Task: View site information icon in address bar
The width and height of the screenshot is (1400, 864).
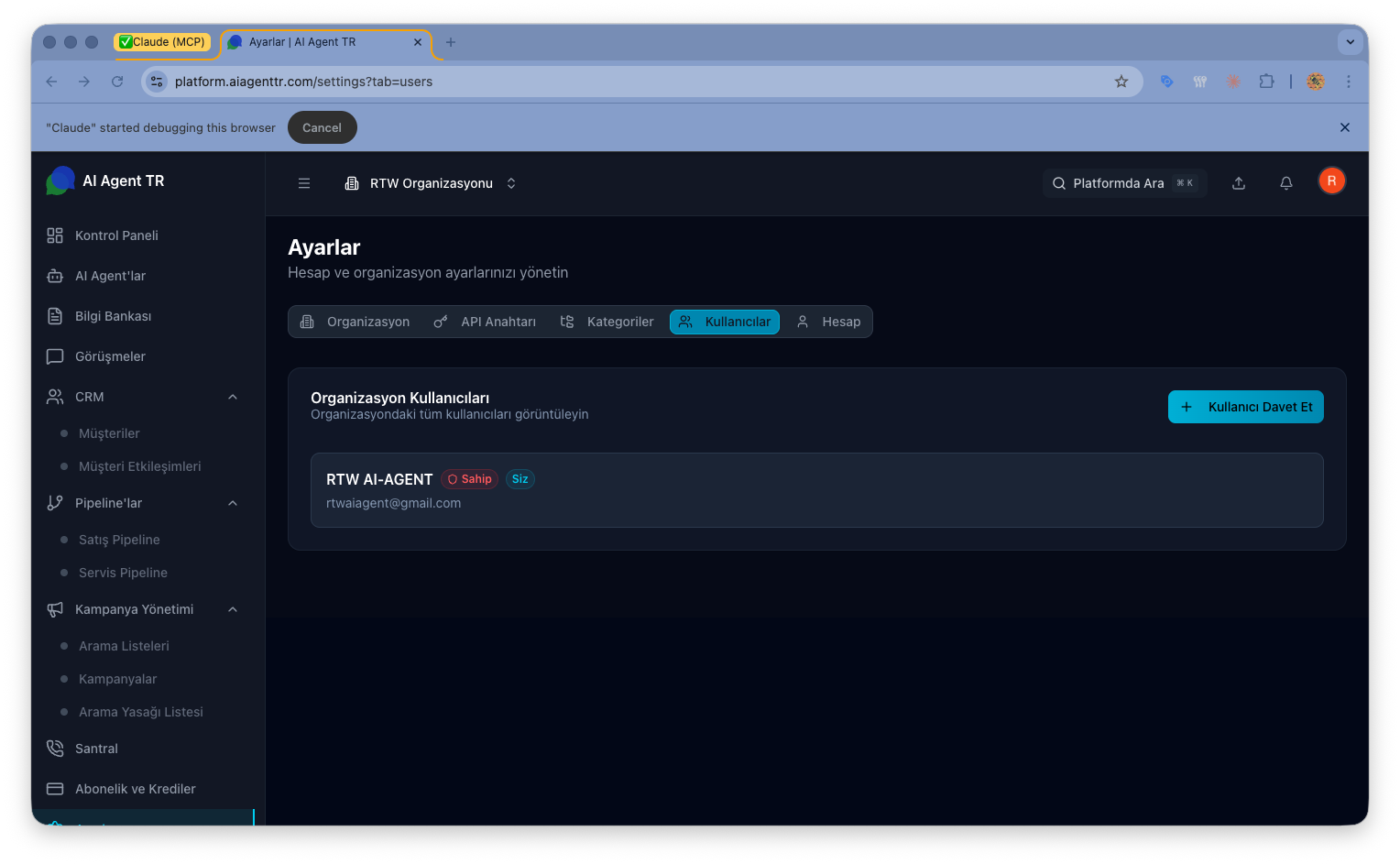Action: coord(157,82)
